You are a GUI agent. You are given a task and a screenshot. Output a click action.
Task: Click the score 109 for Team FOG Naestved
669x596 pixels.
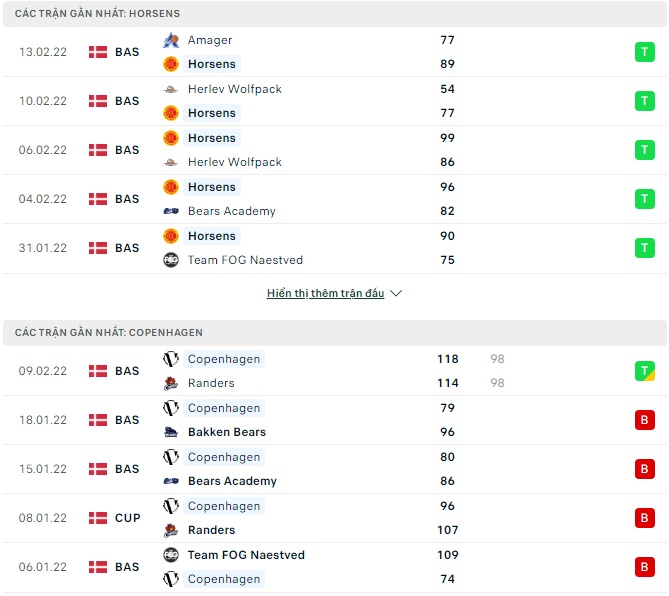coord(447,555)
